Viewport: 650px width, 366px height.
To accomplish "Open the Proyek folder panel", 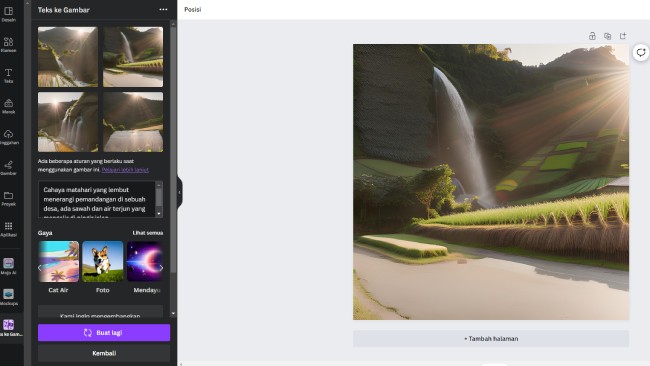I will [x=8, y=198].
